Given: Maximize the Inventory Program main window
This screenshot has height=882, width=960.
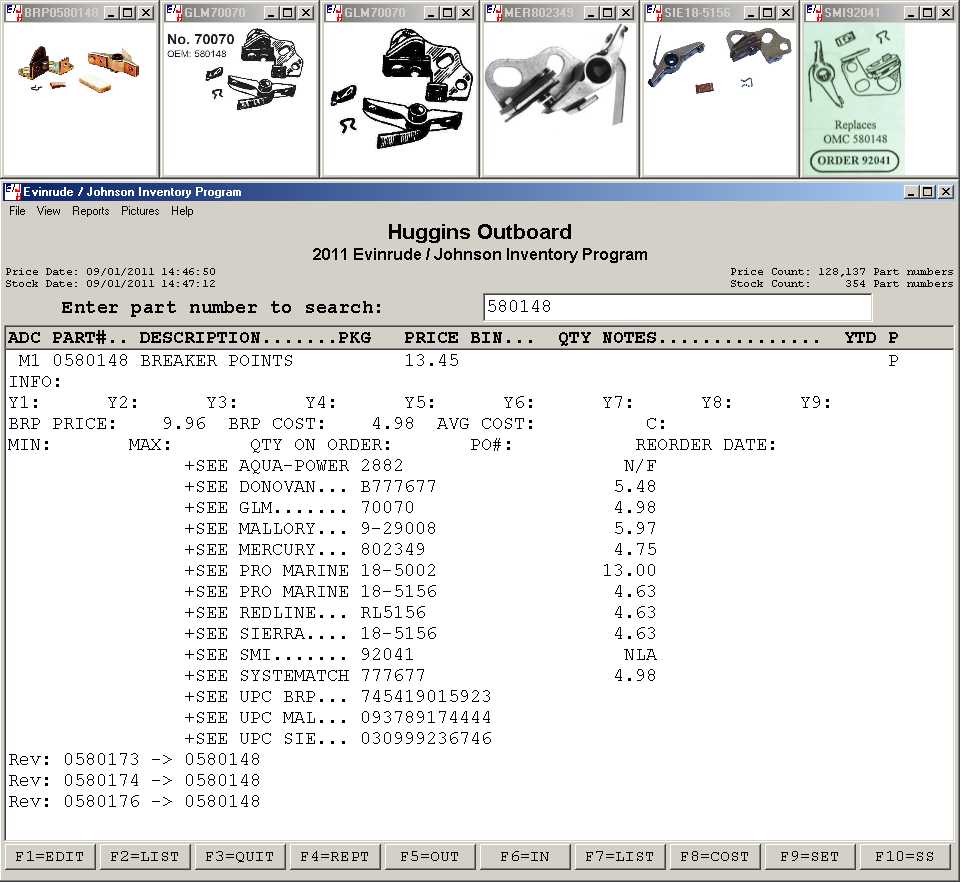Looking at the screenshot, I should click(928, 192).
